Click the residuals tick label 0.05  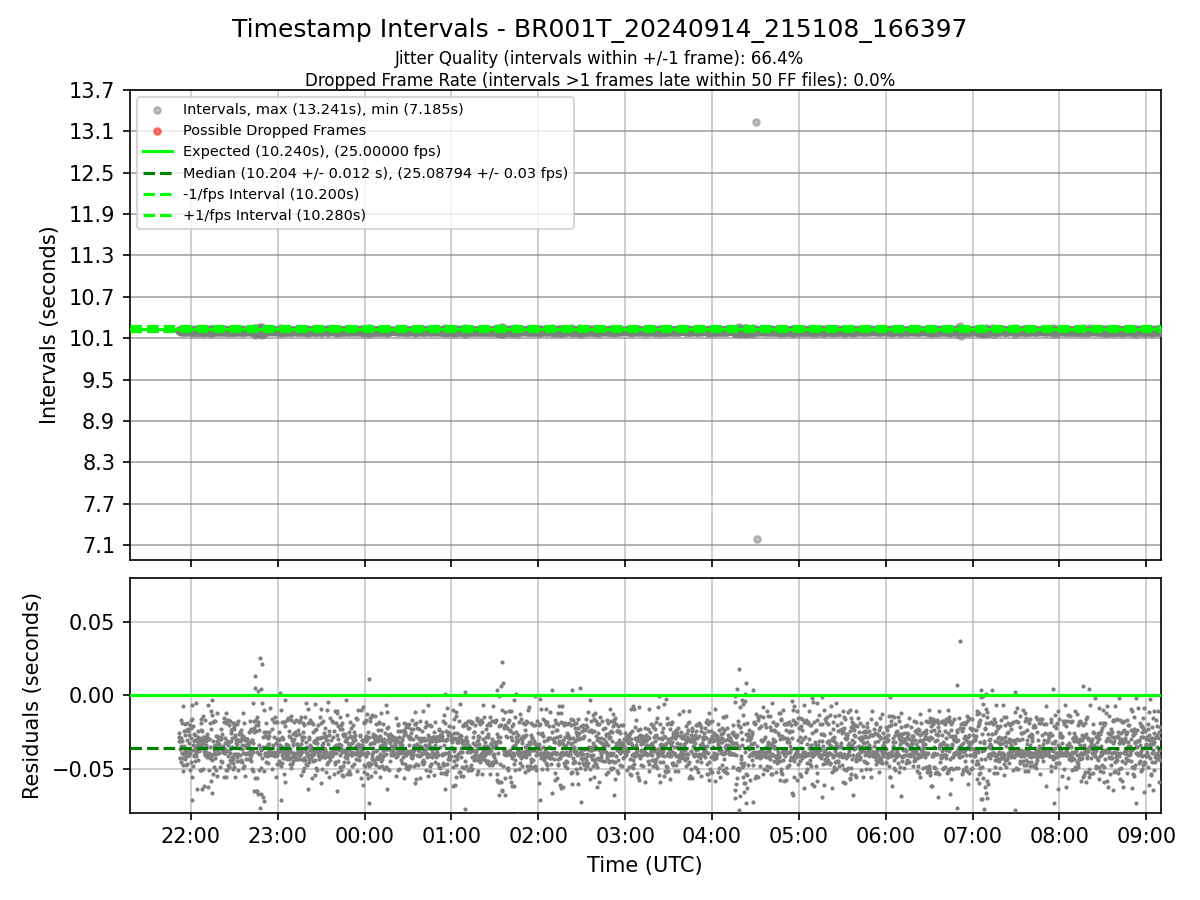tap(94, 622)
